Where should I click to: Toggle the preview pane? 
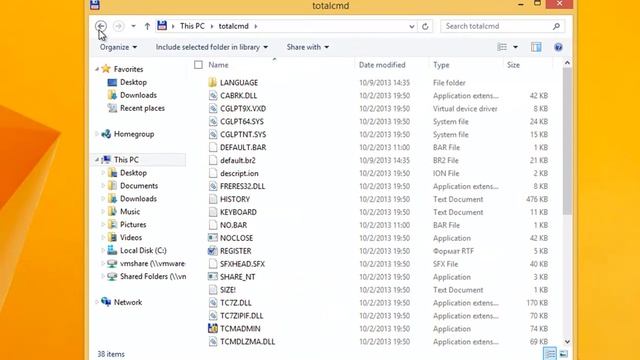(x=536, y=47)
